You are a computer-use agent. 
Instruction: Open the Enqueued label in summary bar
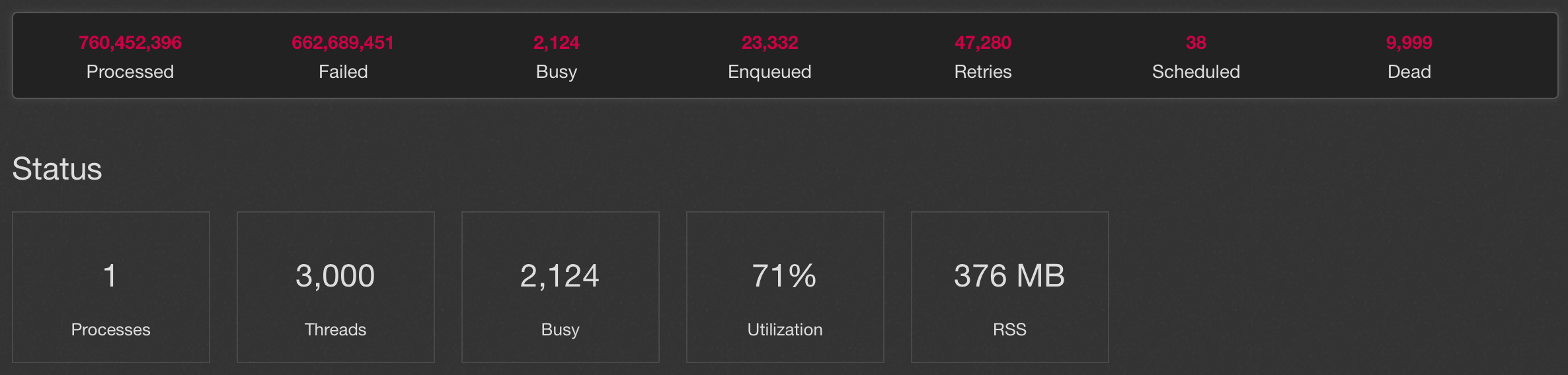point(769,71)
